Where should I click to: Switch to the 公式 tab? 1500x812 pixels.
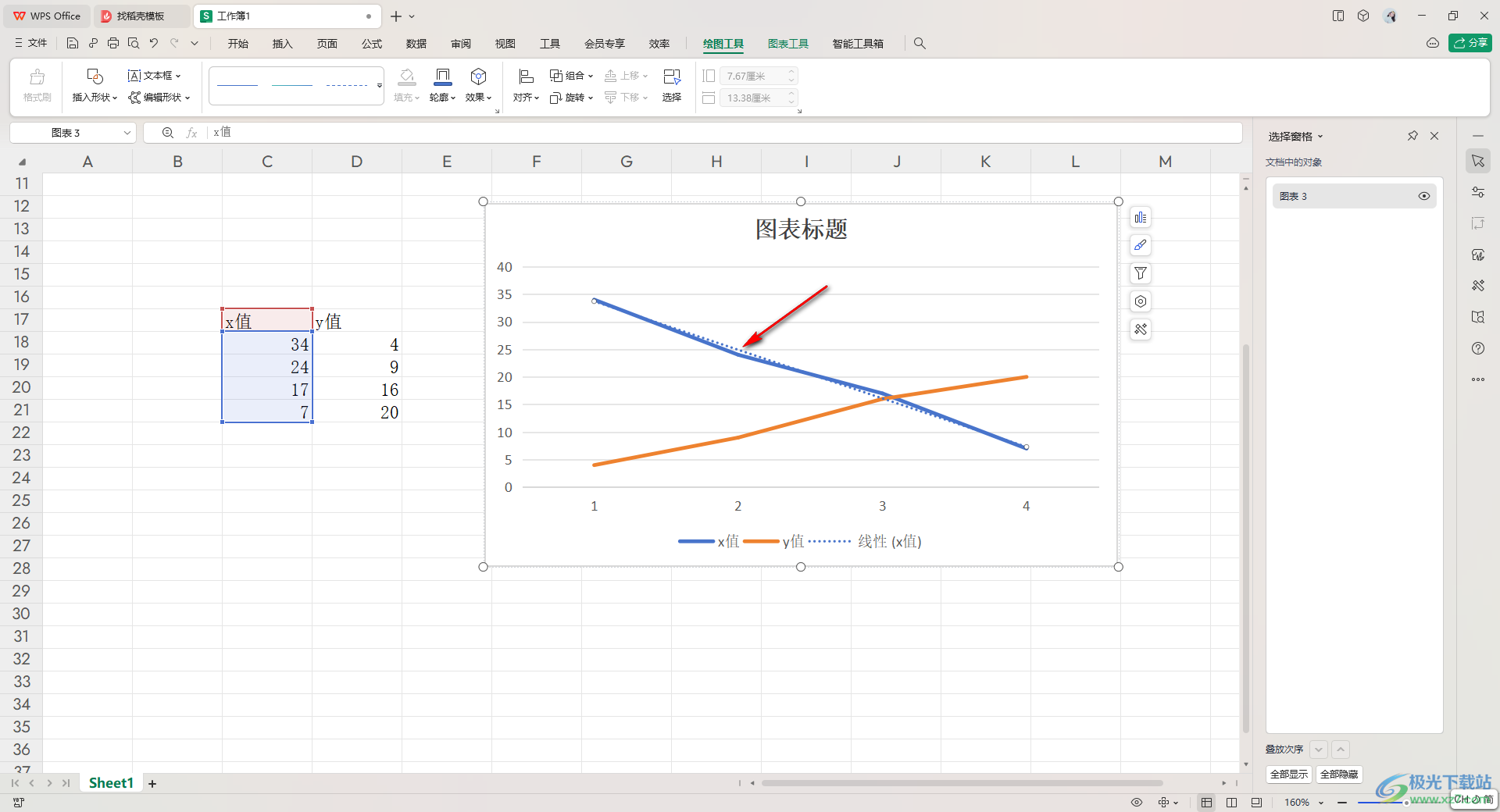[372, 44]
